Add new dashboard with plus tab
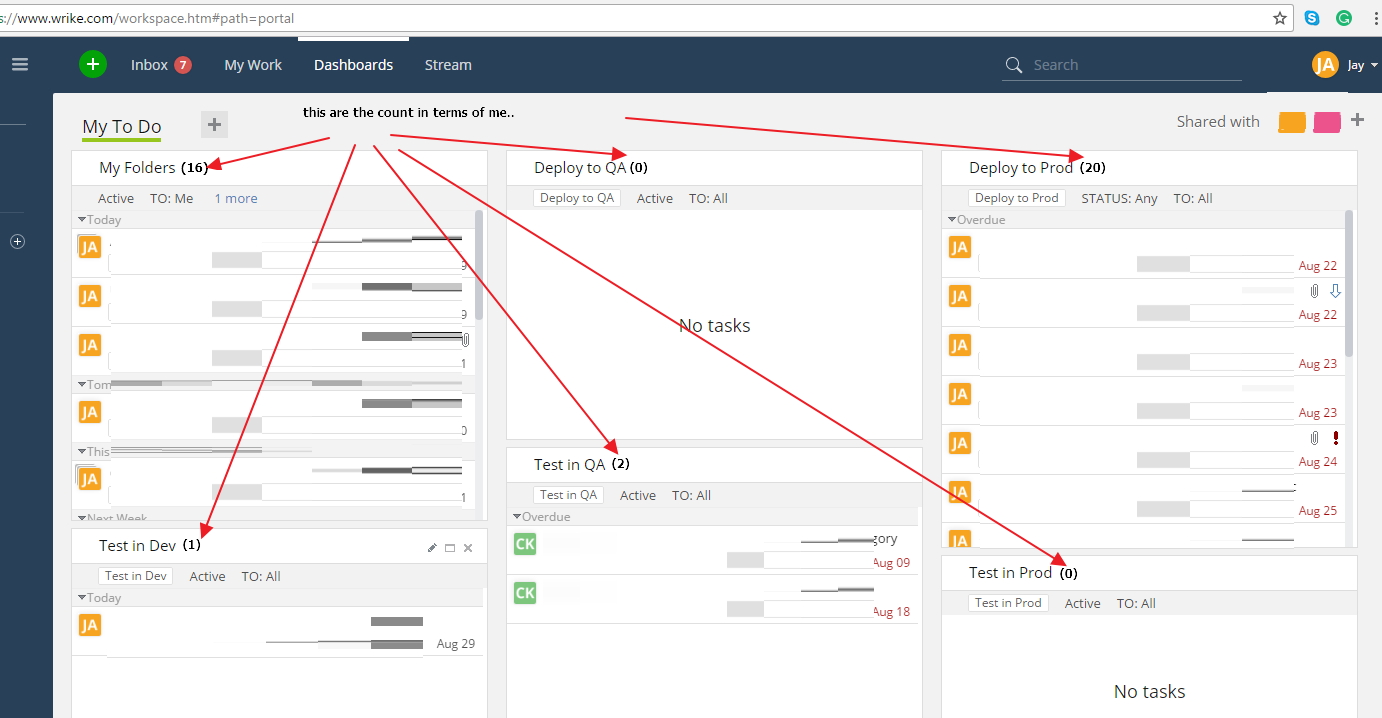Image resolution: width=1382 pixels, height=718 pixels. (214, 124)
